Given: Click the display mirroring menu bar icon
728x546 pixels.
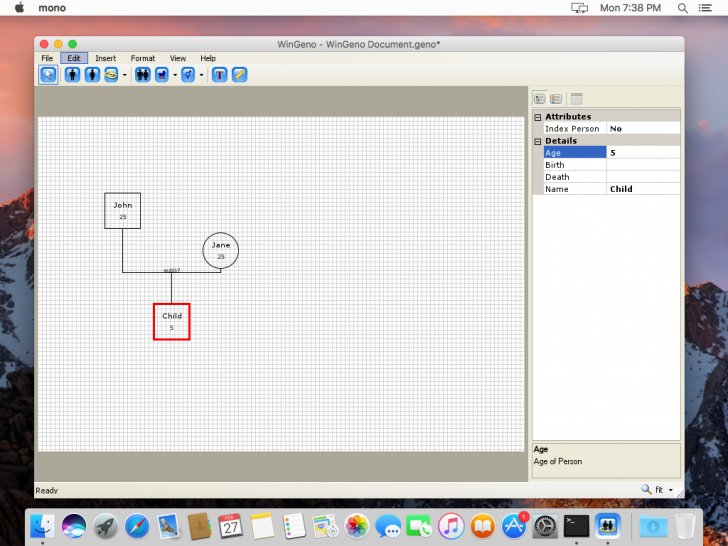Looking at the screenshot, I should [x=579, y=8].
